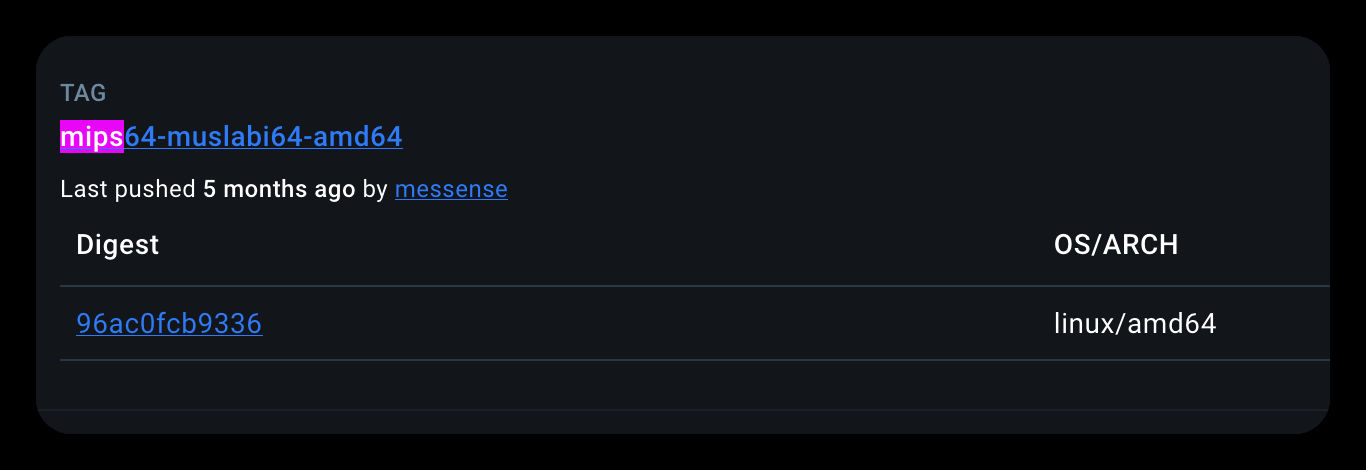Click the bold "5 months ago" text

[x=279, y=189]
